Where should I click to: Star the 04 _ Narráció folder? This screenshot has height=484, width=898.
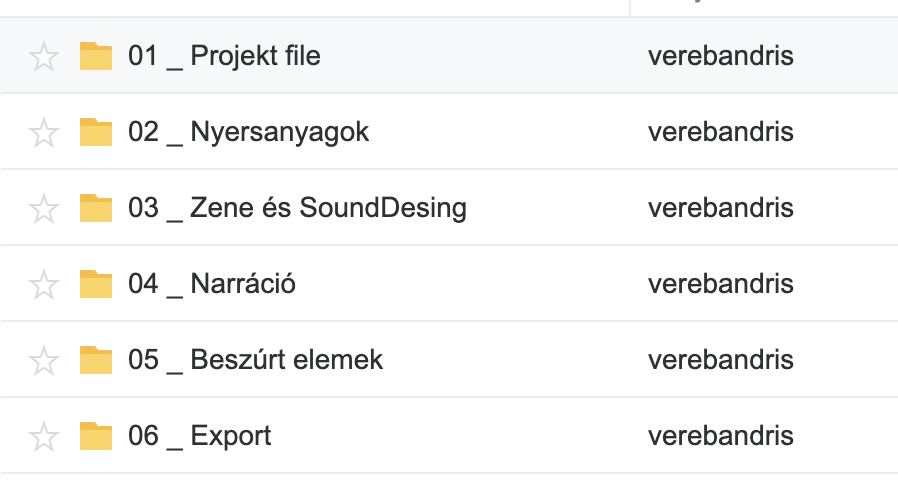click(x=44, y=284)
